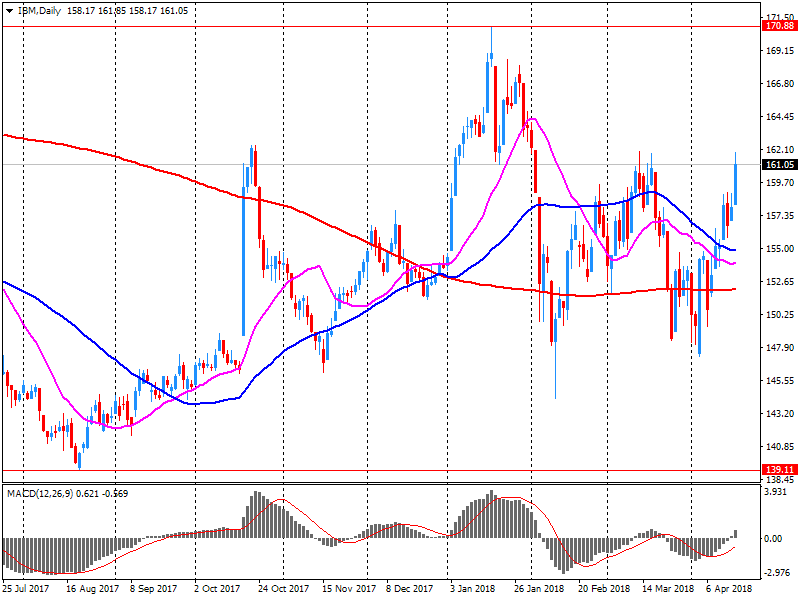The width and height of the screenshot is (800, 600).
Task: Click the 14 Mar 2018 date label
Action: pos(668,589)
